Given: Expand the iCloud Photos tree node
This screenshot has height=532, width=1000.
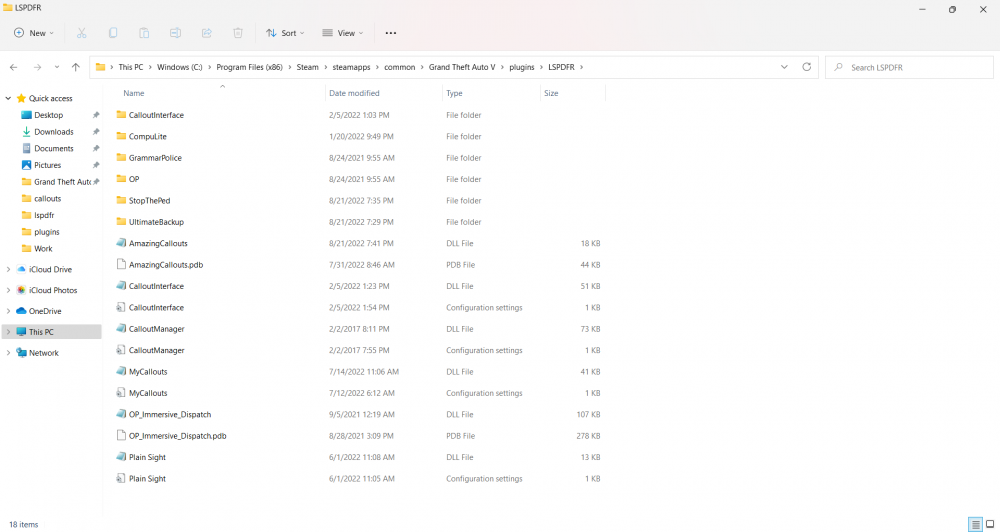Looking at the screenshot, I should tap(8, 290).
